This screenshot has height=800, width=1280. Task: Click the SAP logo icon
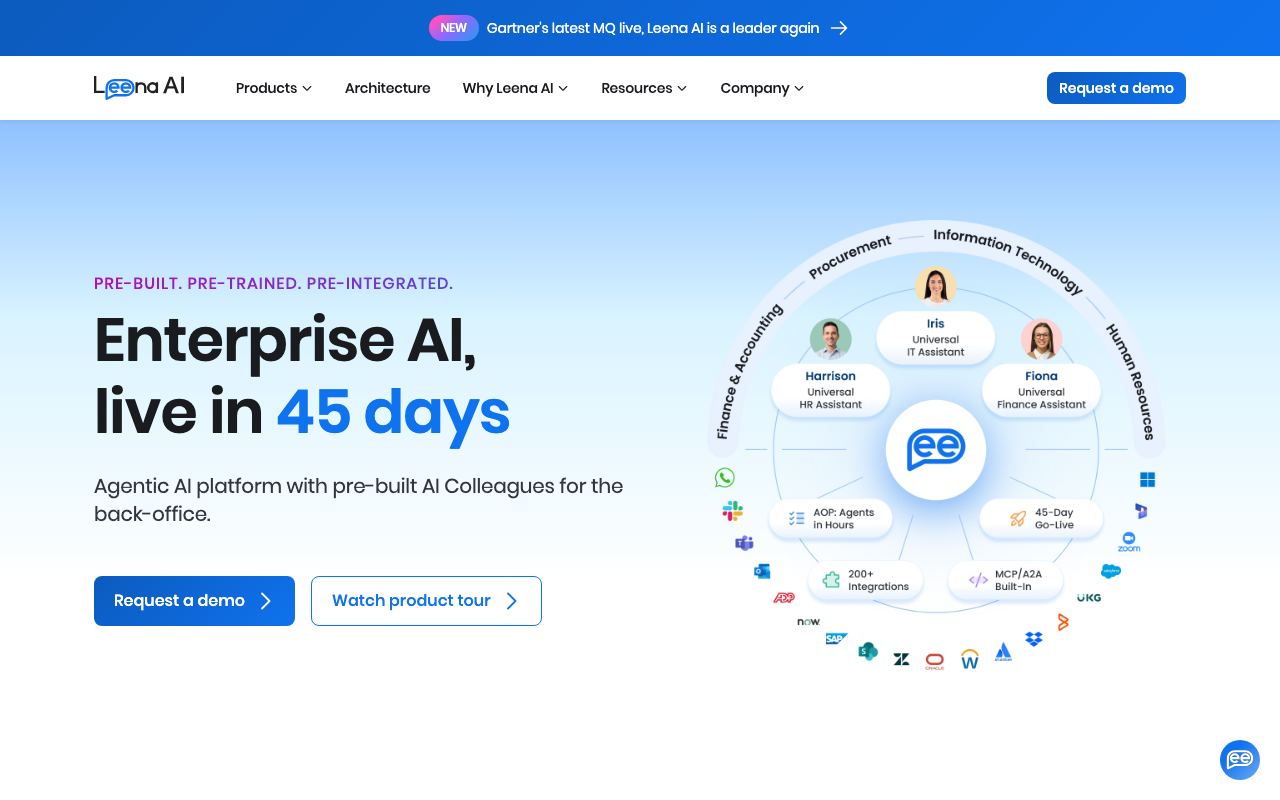[836, 639]
